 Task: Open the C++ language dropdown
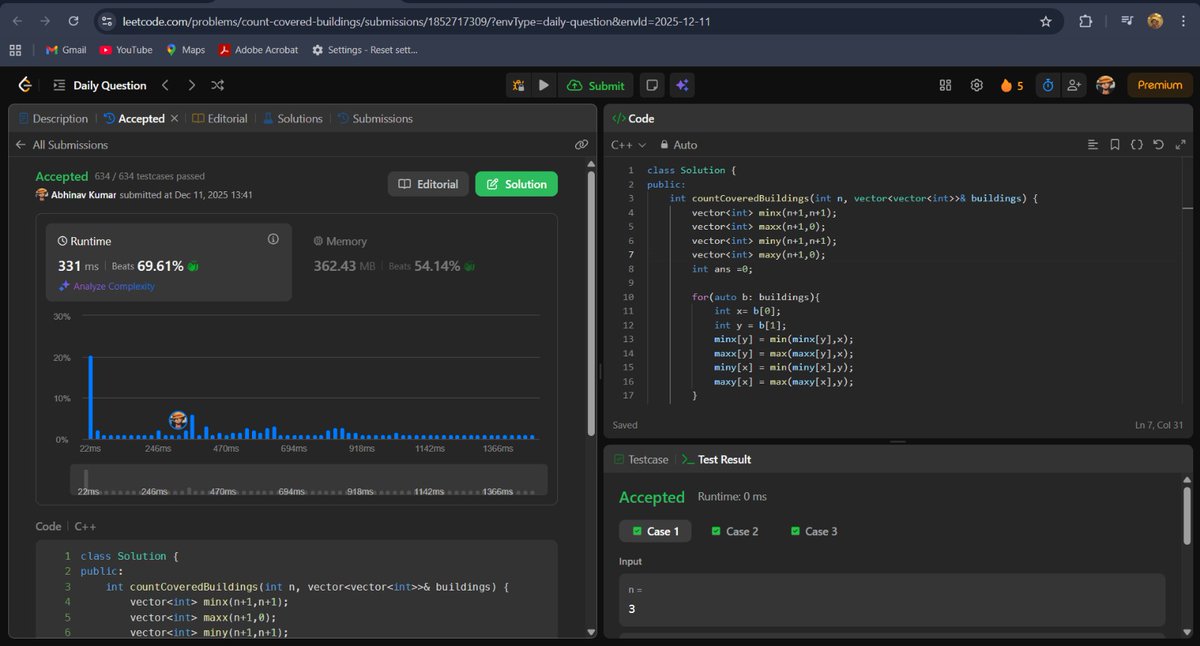(627, 144)
